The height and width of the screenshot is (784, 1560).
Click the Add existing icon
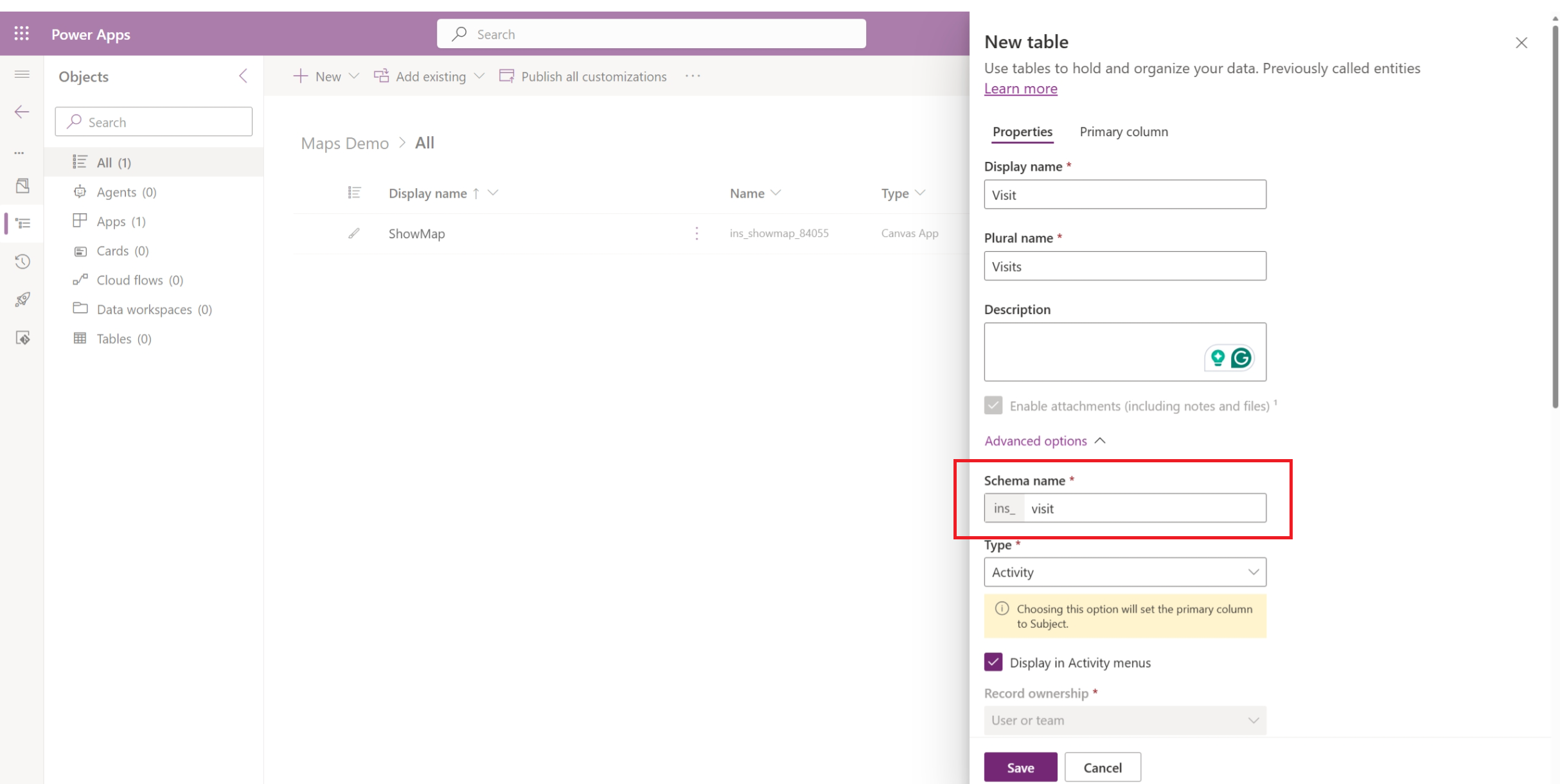pyautogui.click(x=381, y=76)
